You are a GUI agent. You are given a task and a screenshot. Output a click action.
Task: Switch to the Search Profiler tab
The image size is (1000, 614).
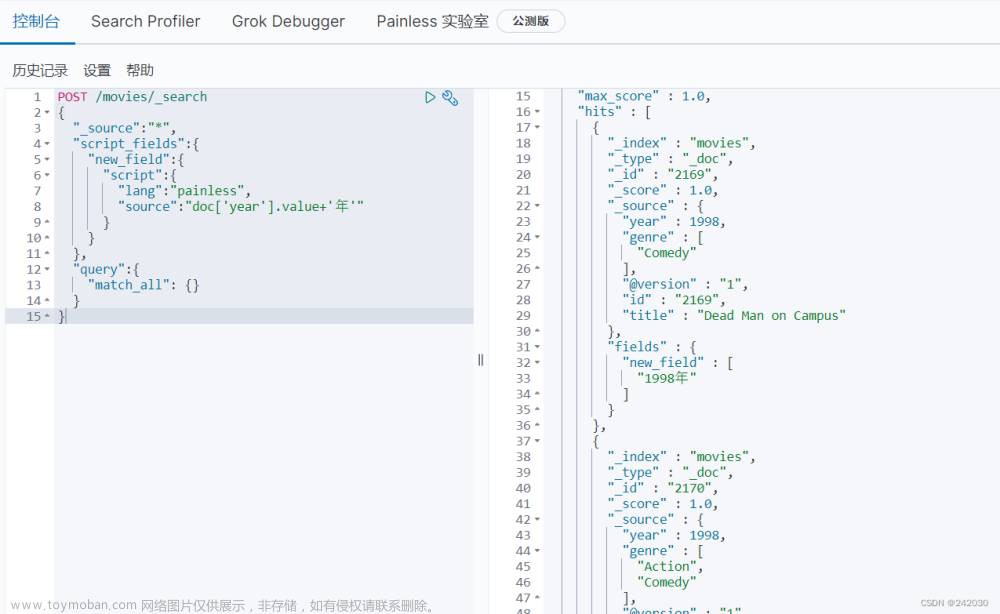click(145, 21)
